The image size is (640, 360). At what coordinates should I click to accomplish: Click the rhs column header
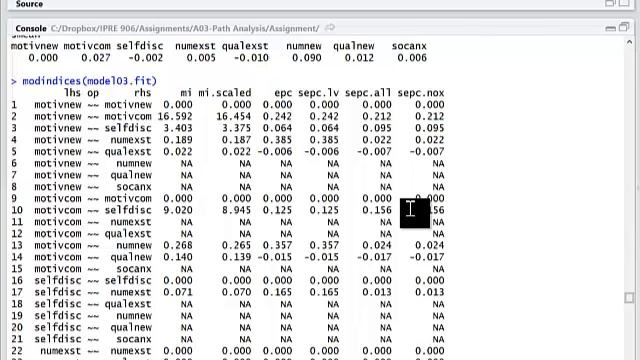coord(142,93)
